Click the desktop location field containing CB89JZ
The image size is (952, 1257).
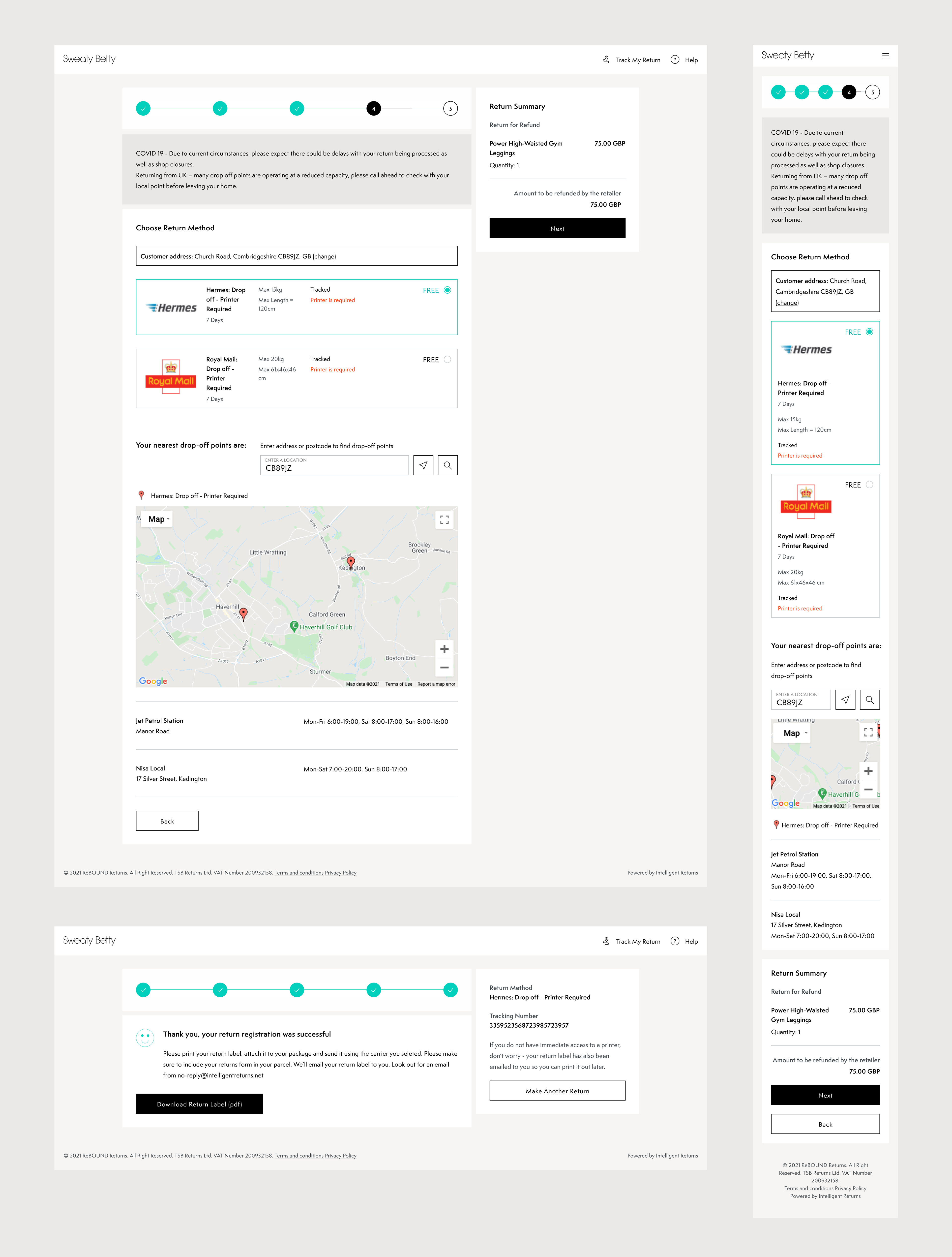pos(334,465)
